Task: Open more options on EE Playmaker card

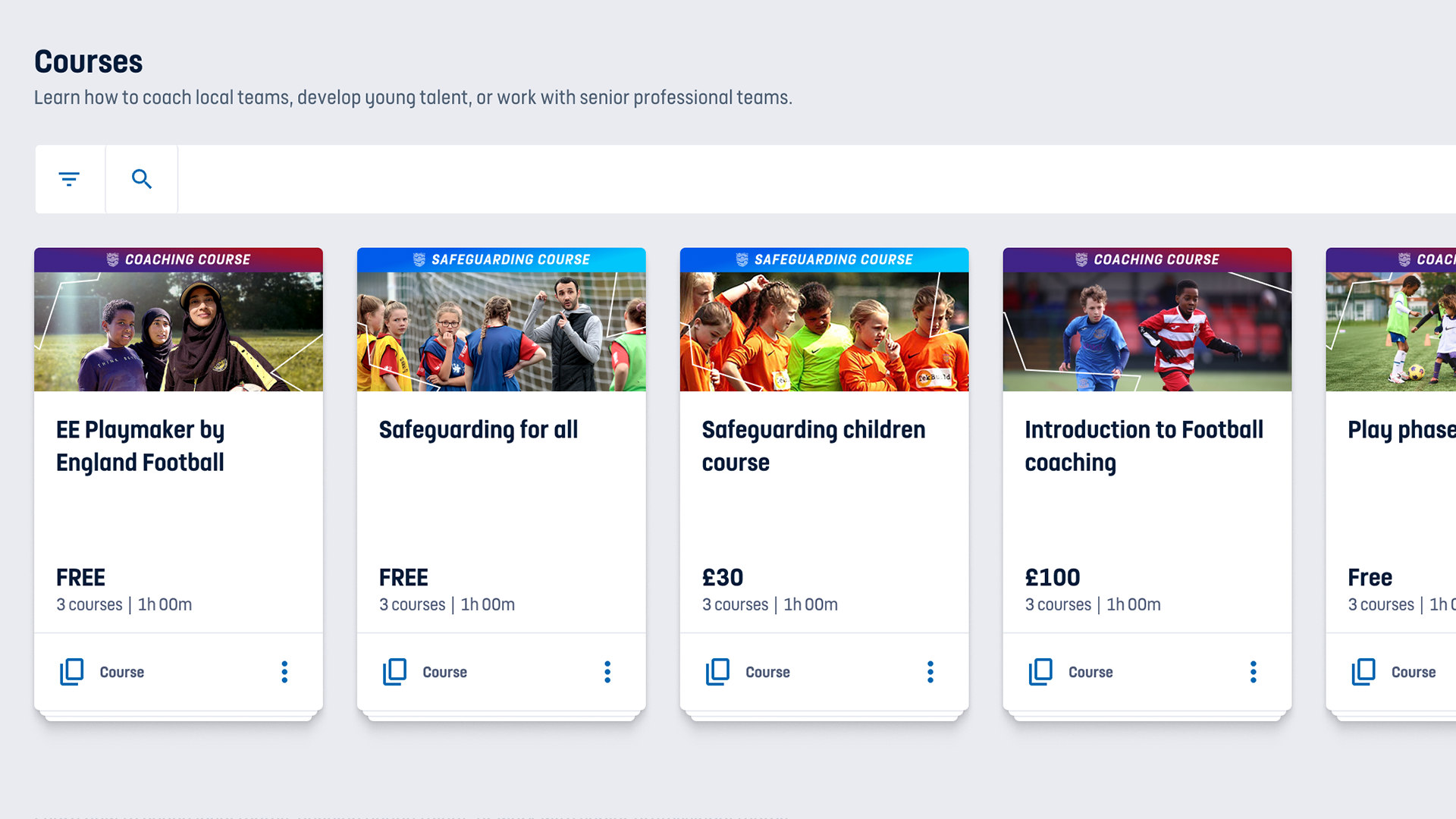Action: (284, 672)
